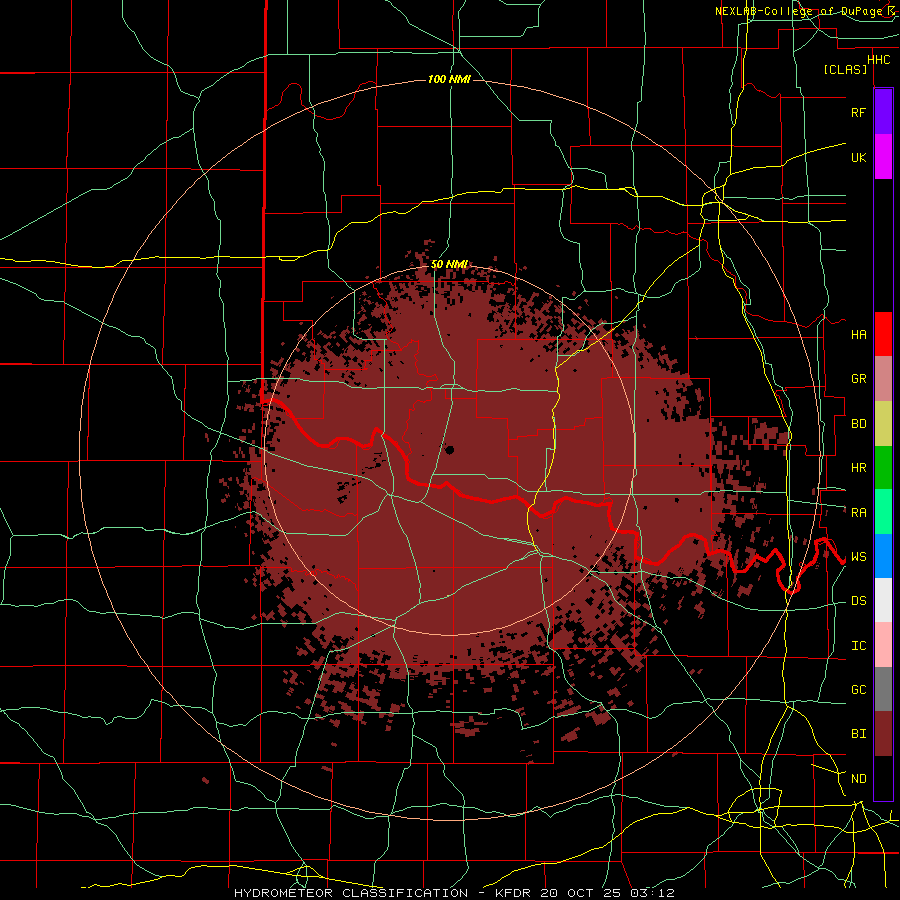Click the RF legend label

858,112
